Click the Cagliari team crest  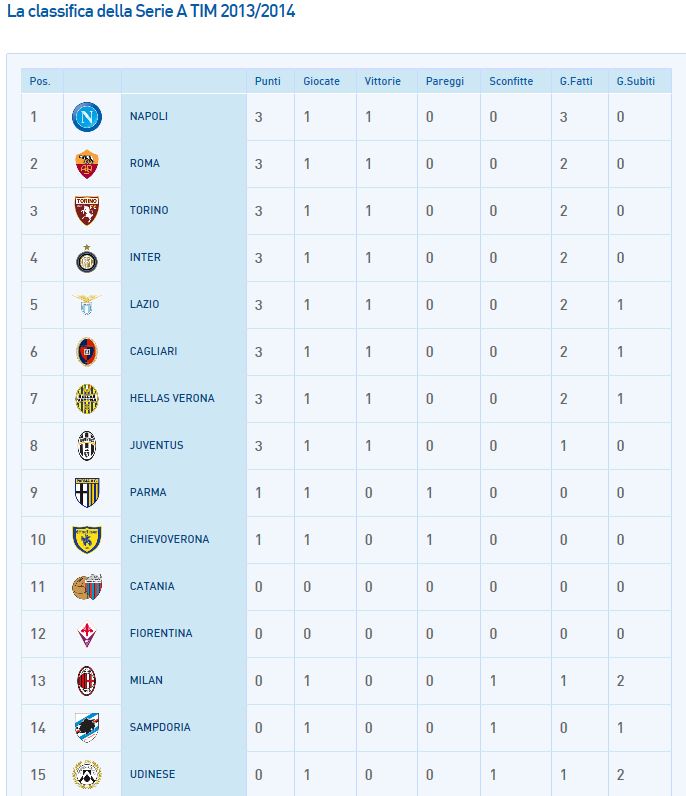(87, 351)
